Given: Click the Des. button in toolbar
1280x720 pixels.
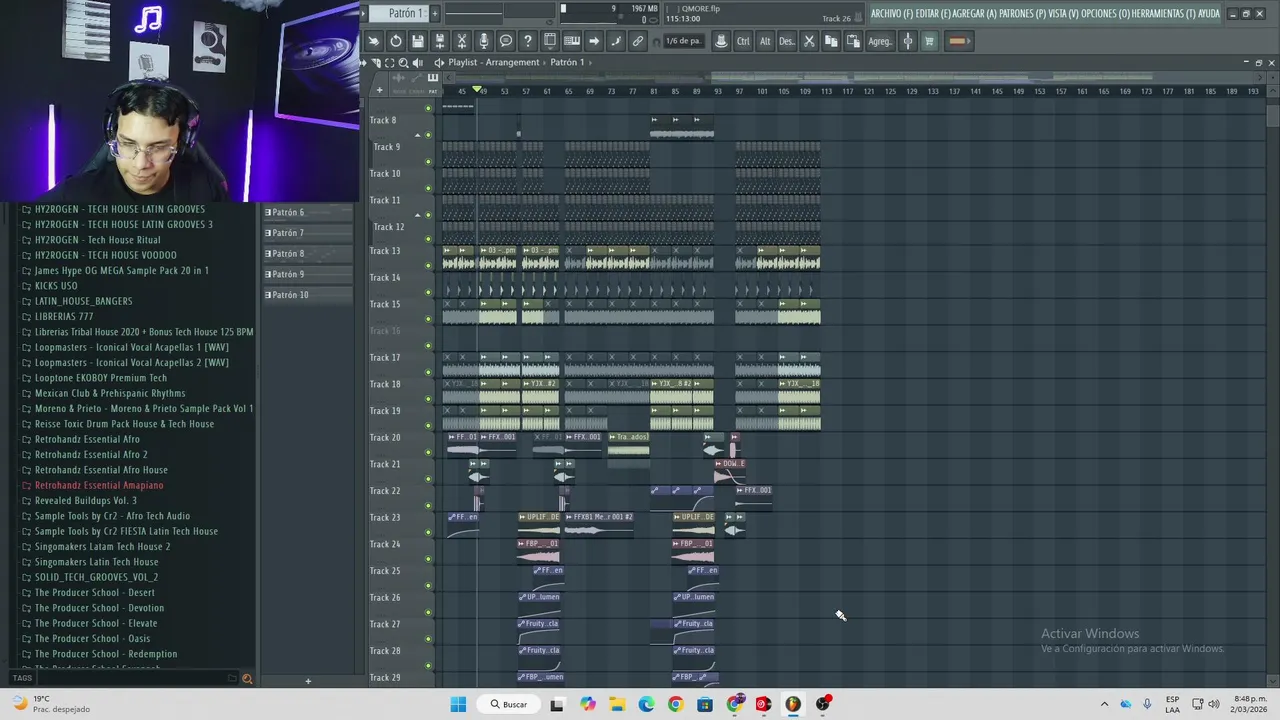Looking at the screenshot, I should click(x=786, y=41).
